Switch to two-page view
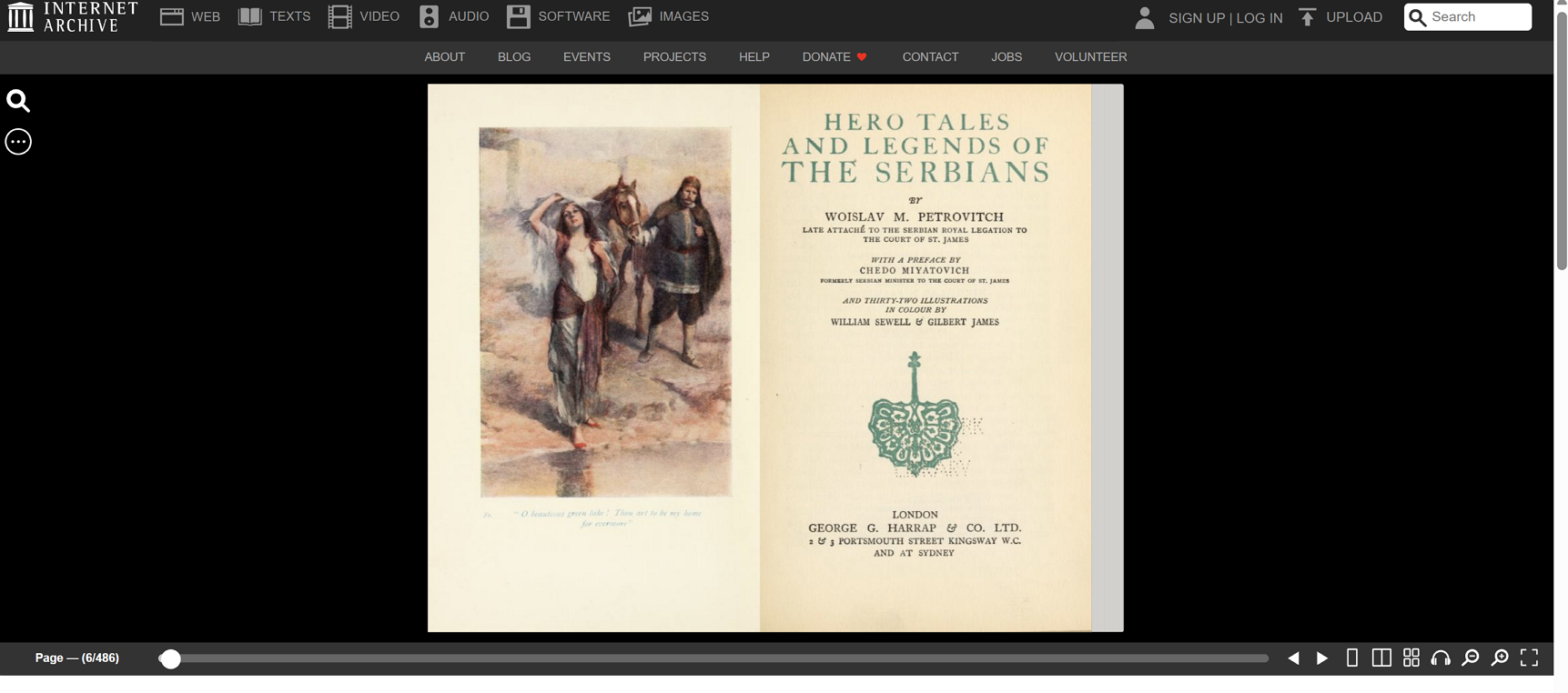 (x=1381, y=658)
